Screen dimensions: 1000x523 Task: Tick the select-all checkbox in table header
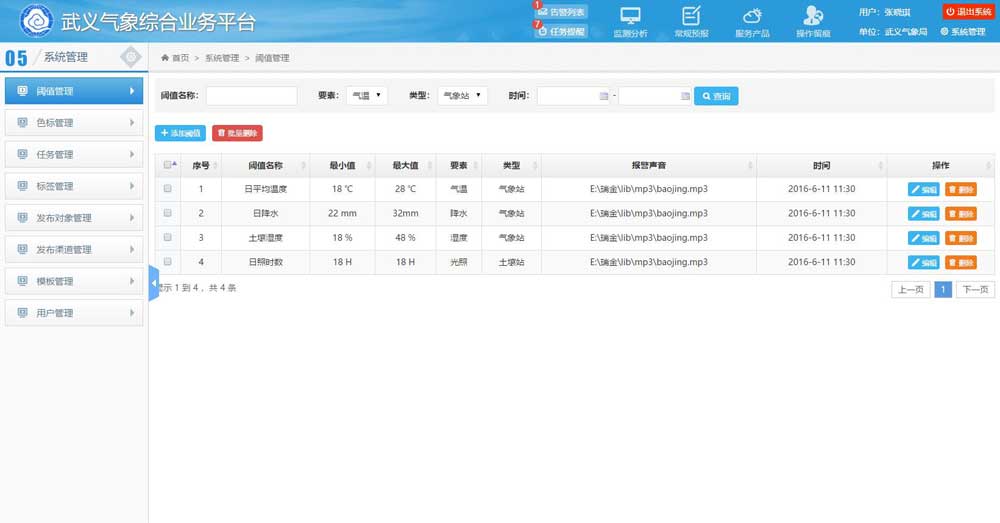[167, 165]
